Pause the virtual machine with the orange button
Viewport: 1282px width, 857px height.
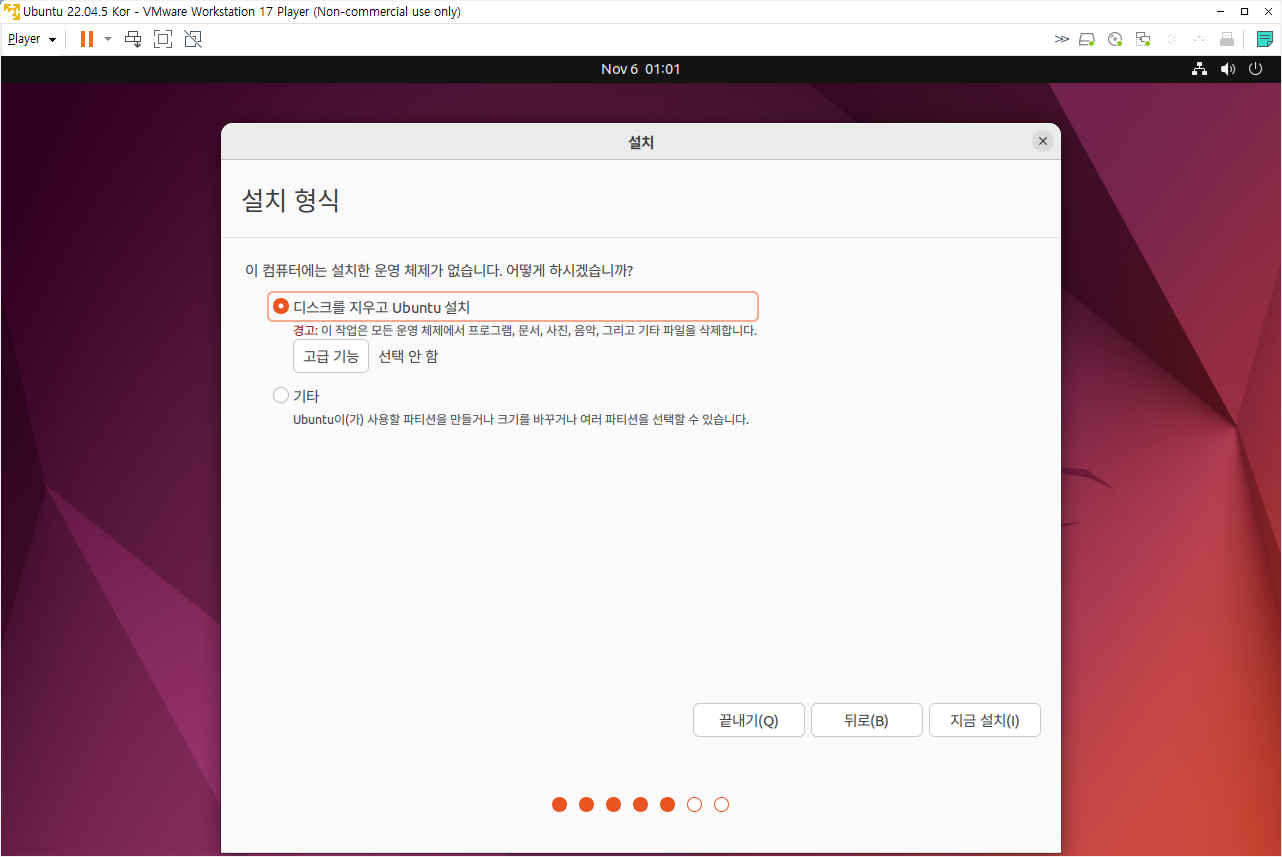(87, 39)
